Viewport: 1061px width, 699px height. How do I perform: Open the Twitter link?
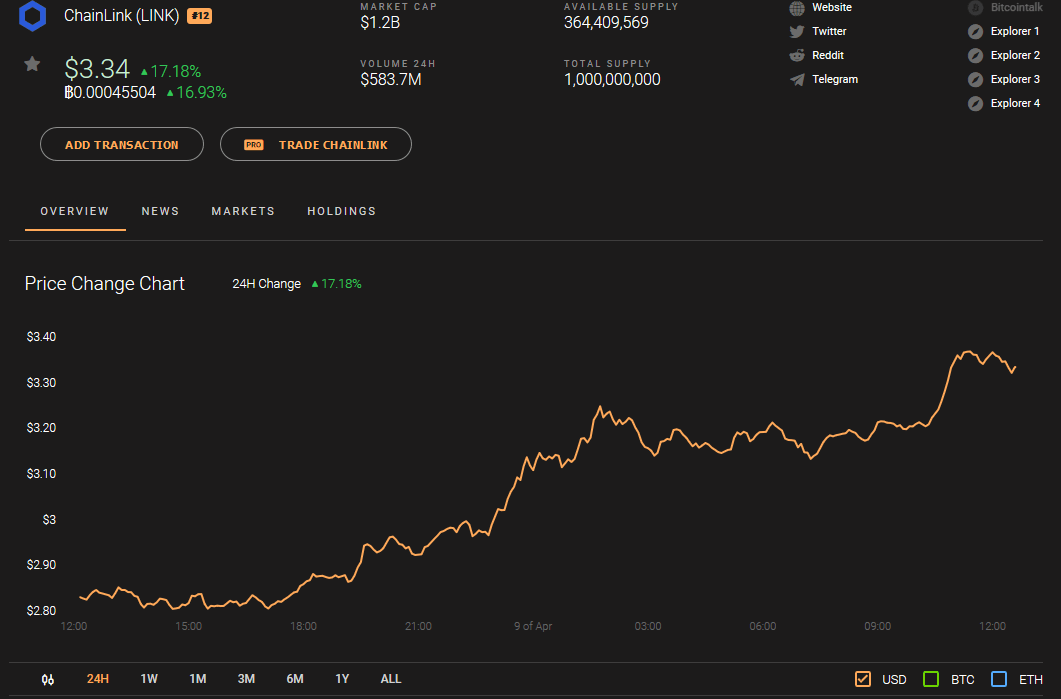(x=829, y=31)
